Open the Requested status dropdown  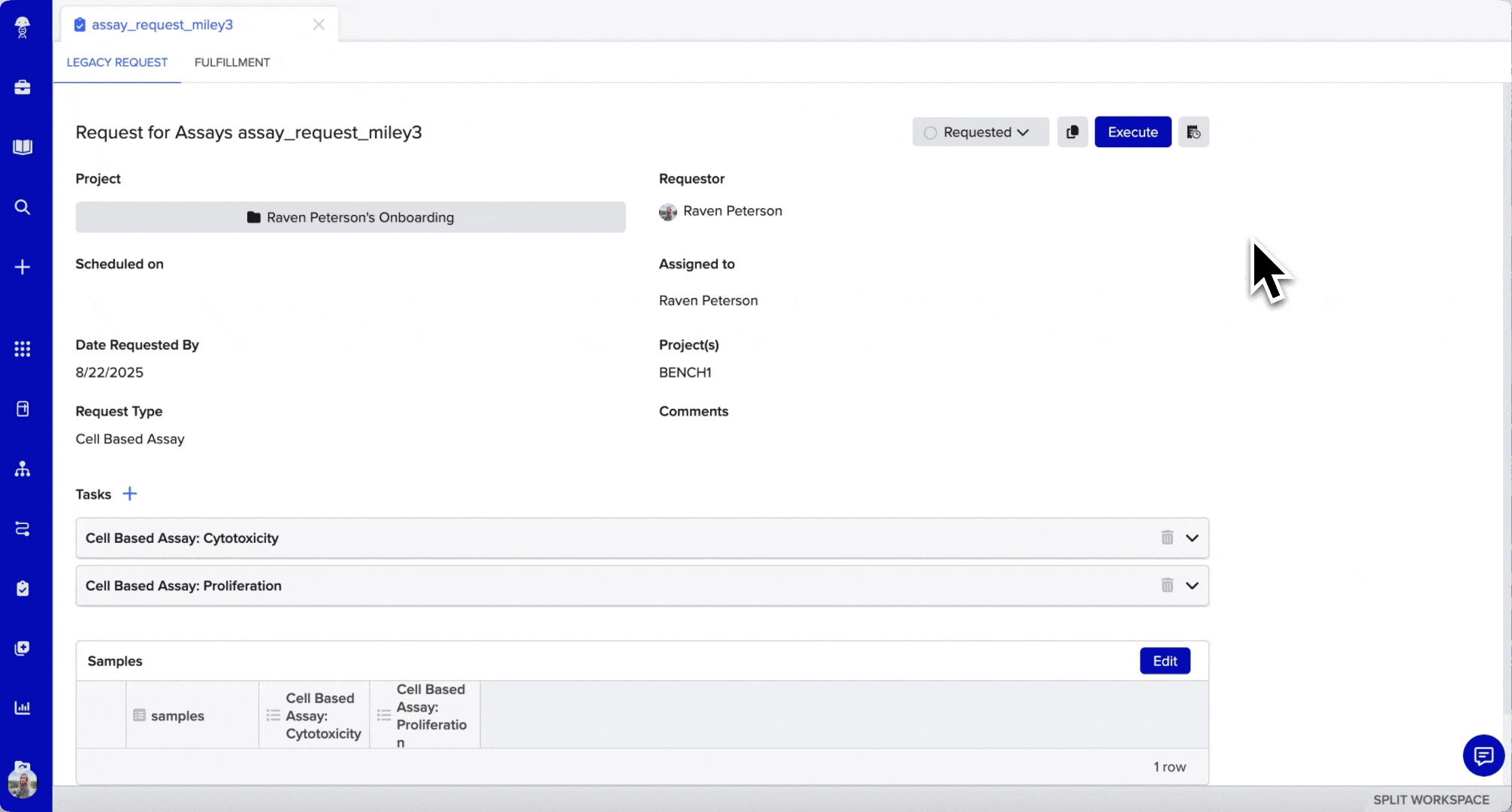(980, 132)
